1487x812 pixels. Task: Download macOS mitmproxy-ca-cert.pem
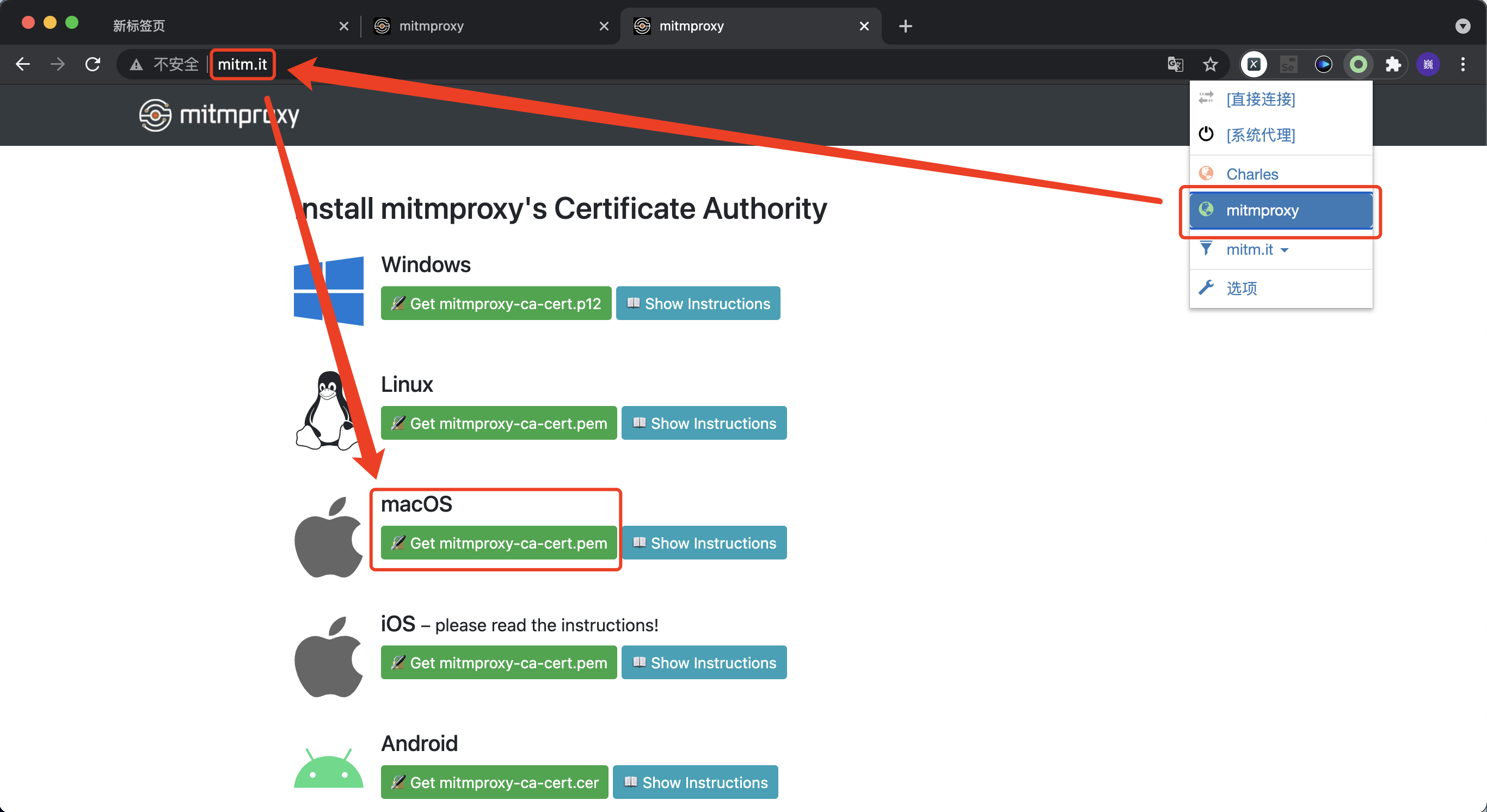tap(499, 543)
